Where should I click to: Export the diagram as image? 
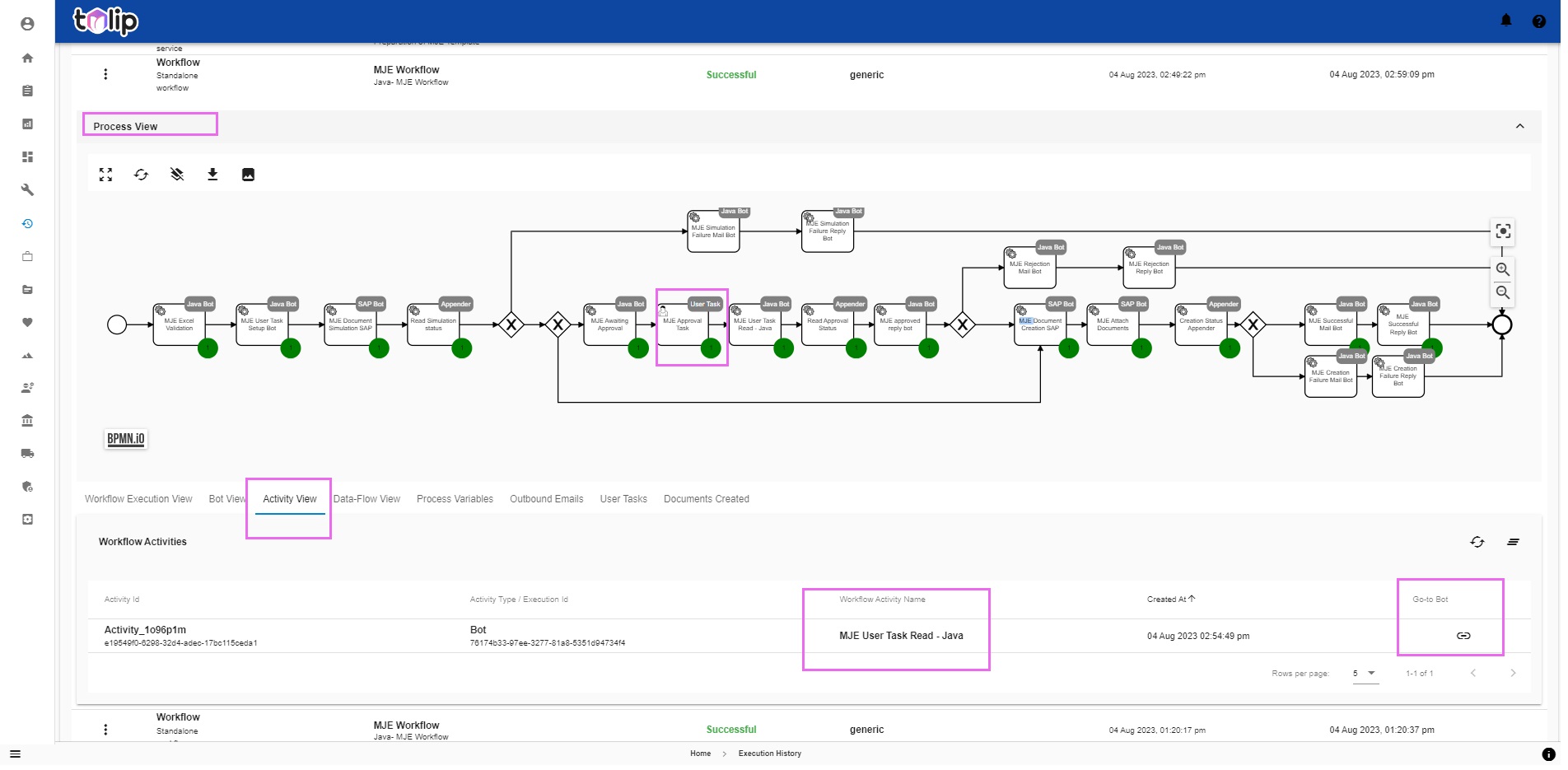point(248,175)
